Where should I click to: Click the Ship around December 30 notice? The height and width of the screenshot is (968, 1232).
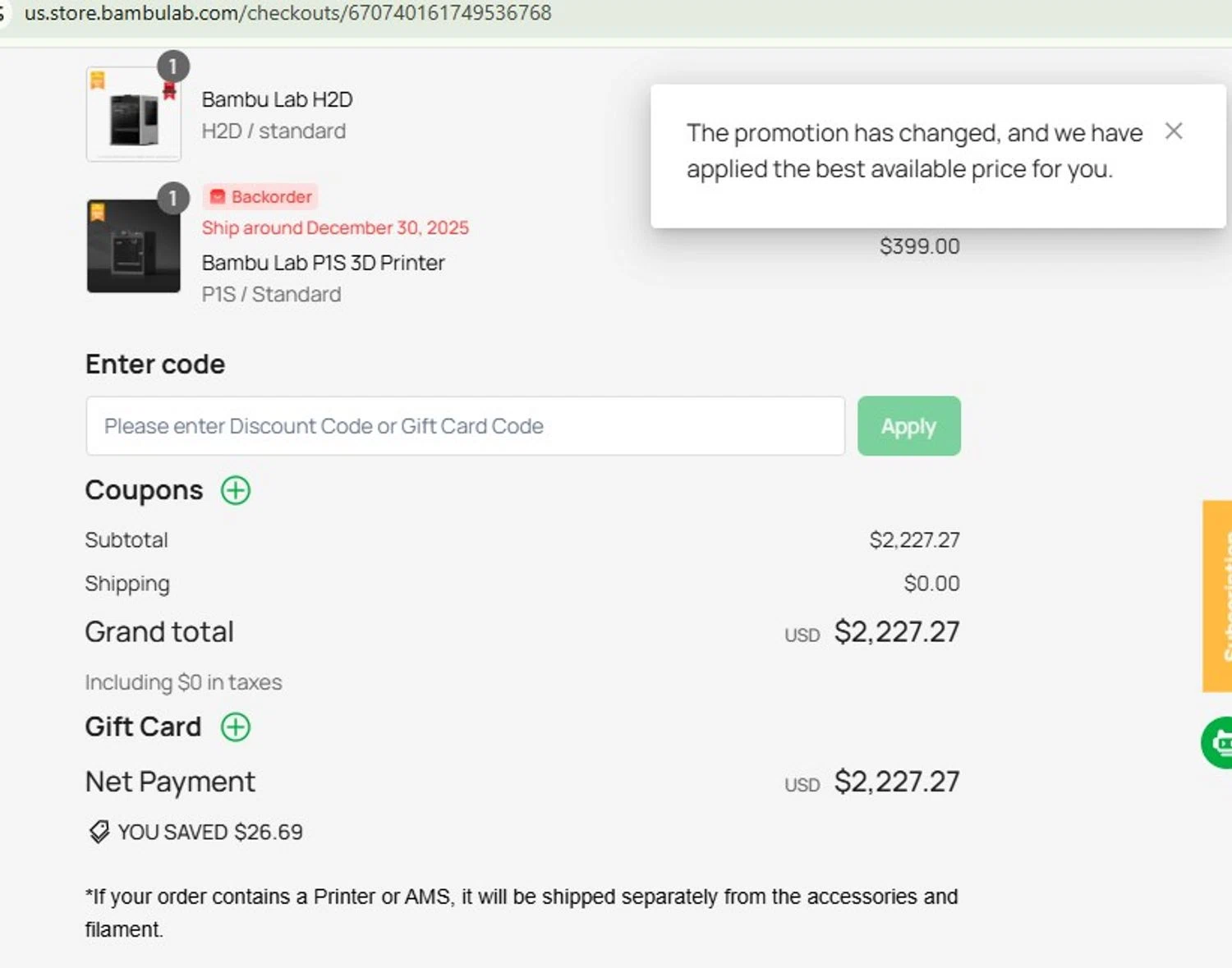(335, 228)
